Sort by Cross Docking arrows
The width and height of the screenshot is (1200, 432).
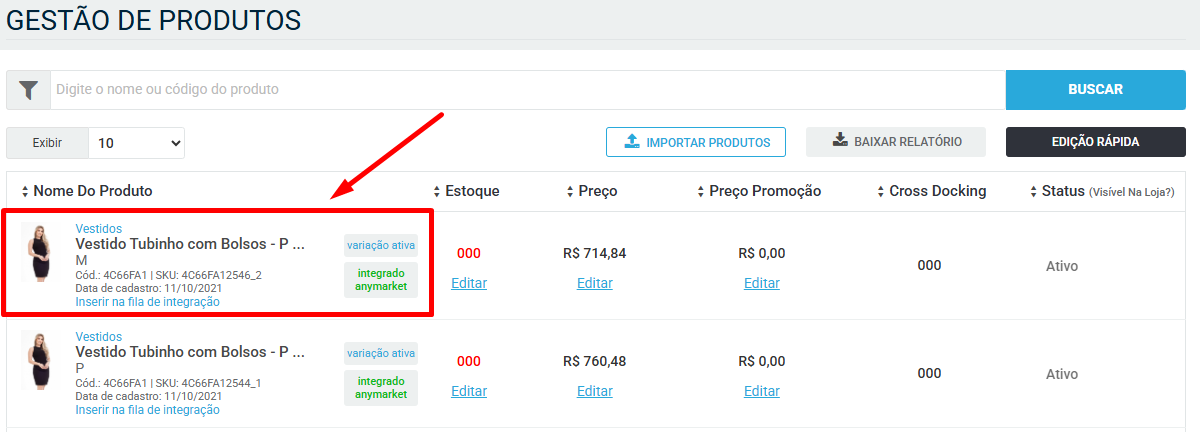(x=881, y=191)
